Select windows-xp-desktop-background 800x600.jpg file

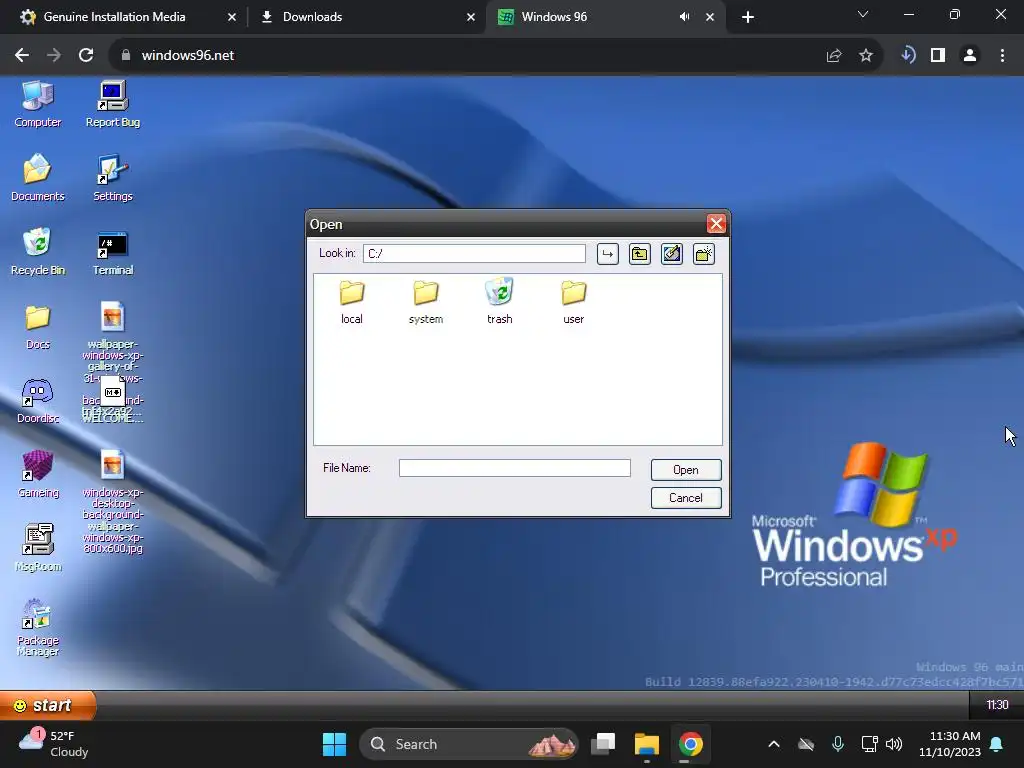click(112, 502)
